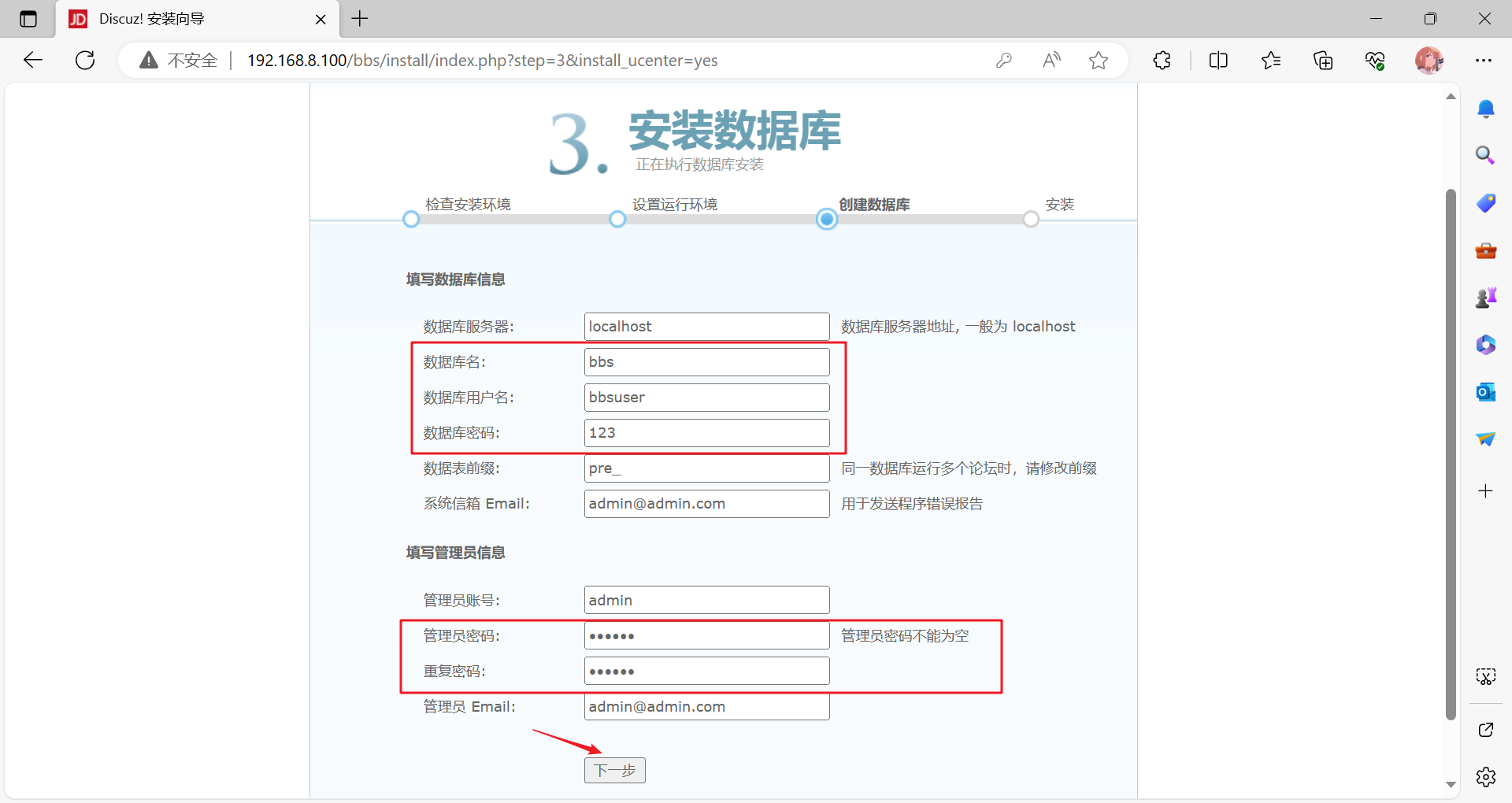Screen dimensions: 1512x803
Task: Click the 填写管理员信息 section heading
Action: (x=455, y=553)
